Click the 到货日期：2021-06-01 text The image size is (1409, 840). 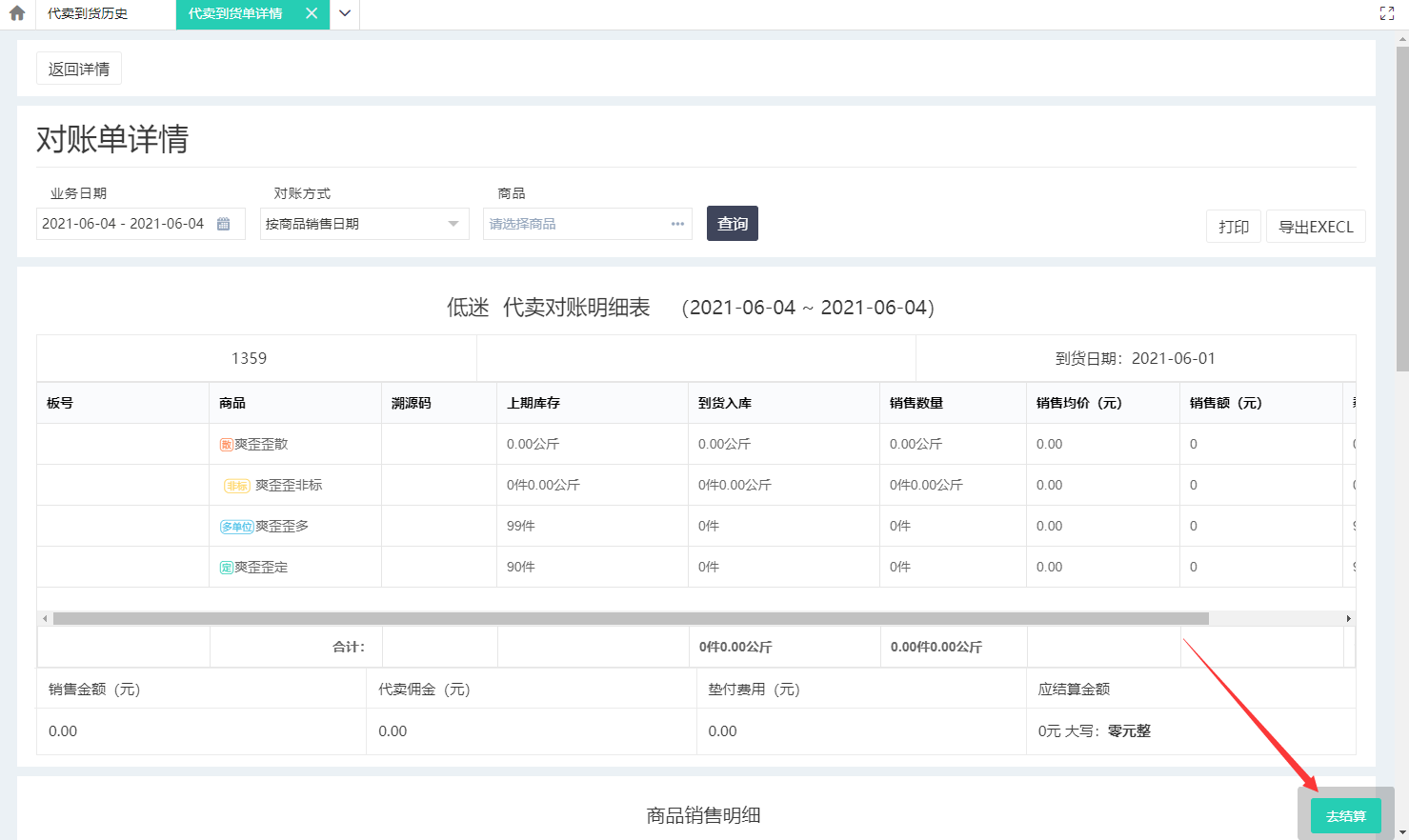tap(1136, 358)
